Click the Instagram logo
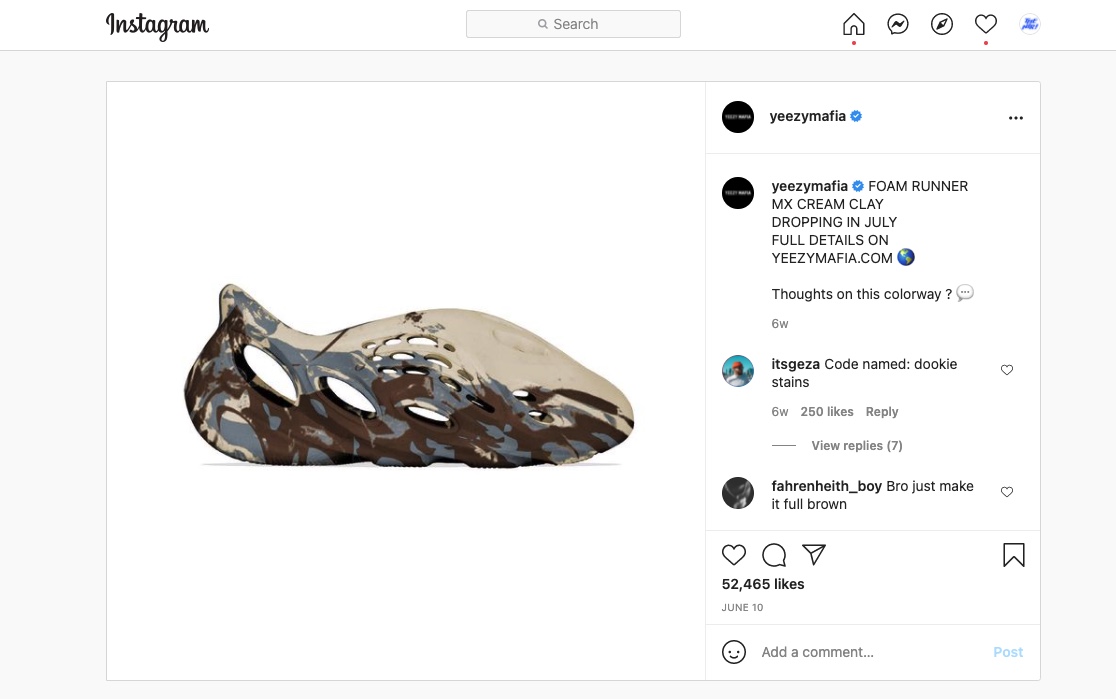Image resolution: width=1116 pixels, height=699 pixels. click(158, 25)
